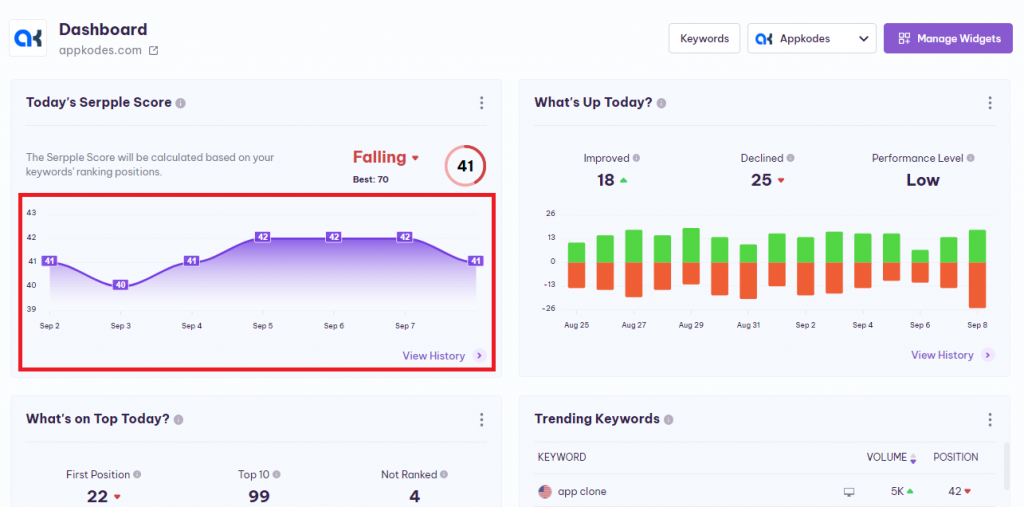Click the POSITION column header

tap(955, 457)
